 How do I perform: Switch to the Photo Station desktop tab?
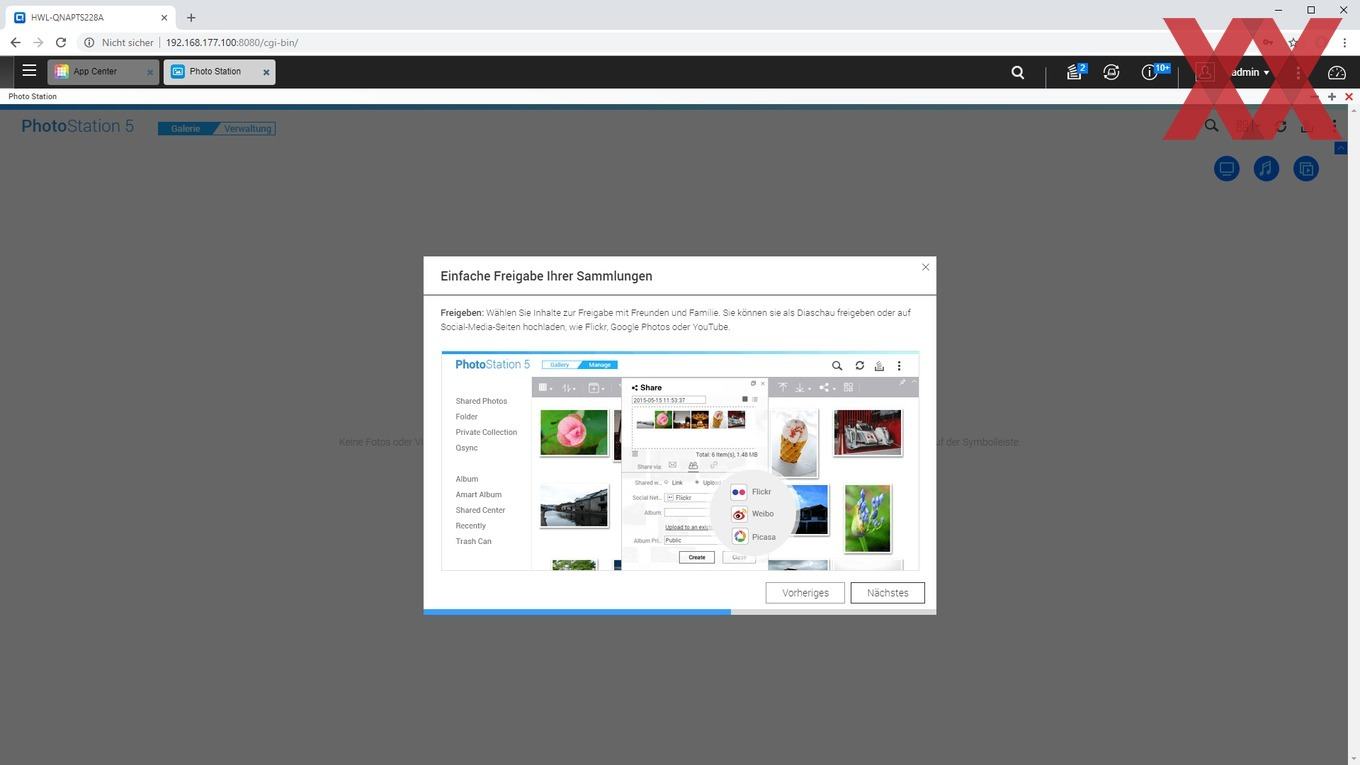(x=219, y=72)
